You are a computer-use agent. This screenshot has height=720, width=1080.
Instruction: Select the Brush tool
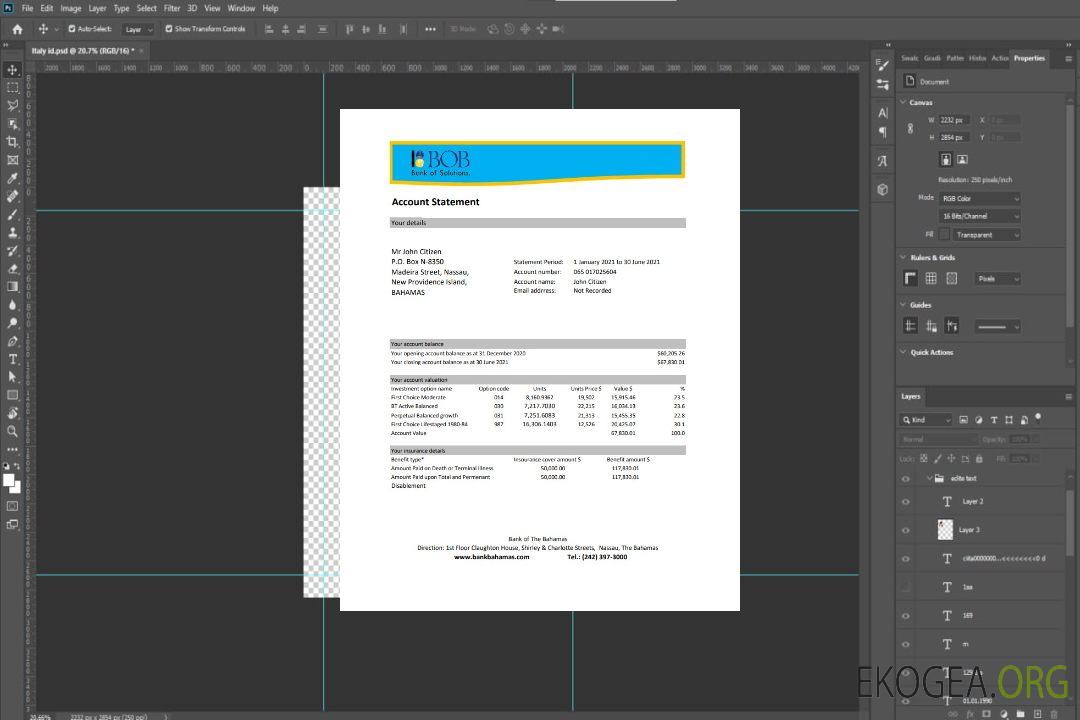[12, 214]
